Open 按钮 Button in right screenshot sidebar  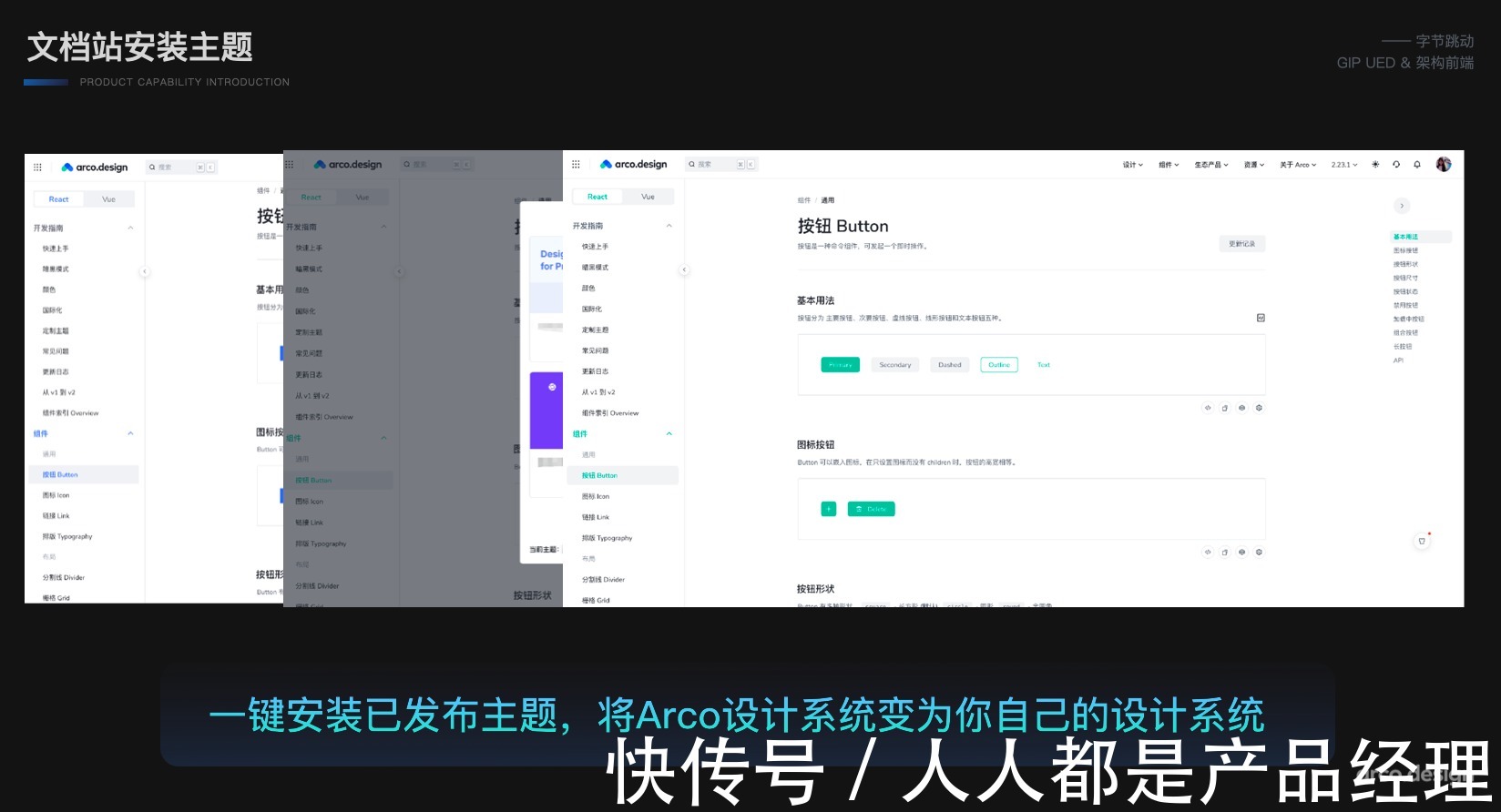pyautogui.click(x=623, y=475)
